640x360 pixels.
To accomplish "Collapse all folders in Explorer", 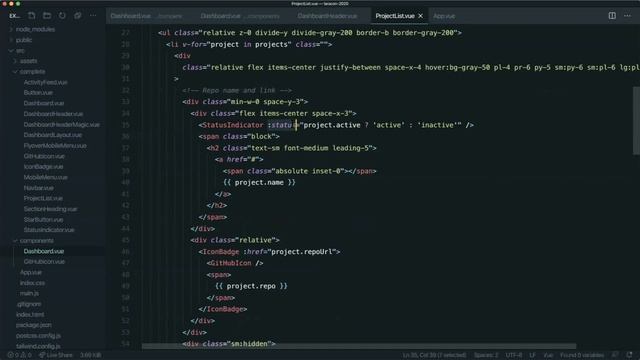I will coord(78,16).
